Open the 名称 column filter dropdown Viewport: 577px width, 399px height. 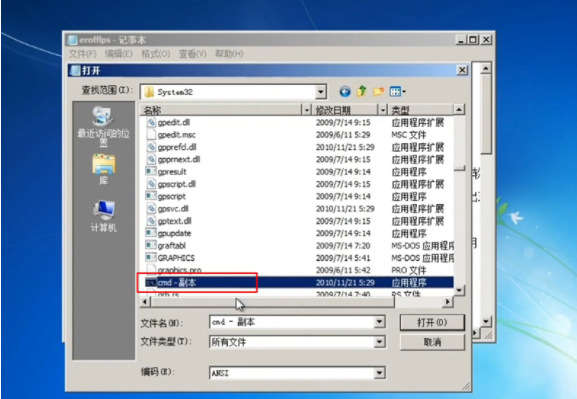pos(307,110)
